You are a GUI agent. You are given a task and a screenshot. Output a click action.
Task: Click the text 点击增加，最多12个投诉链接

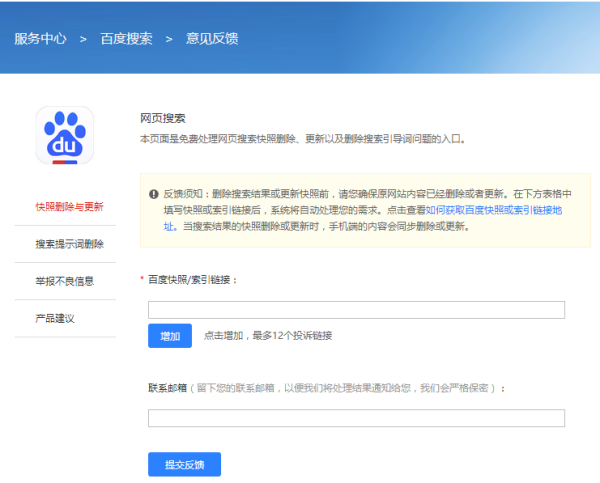[268, 336]
